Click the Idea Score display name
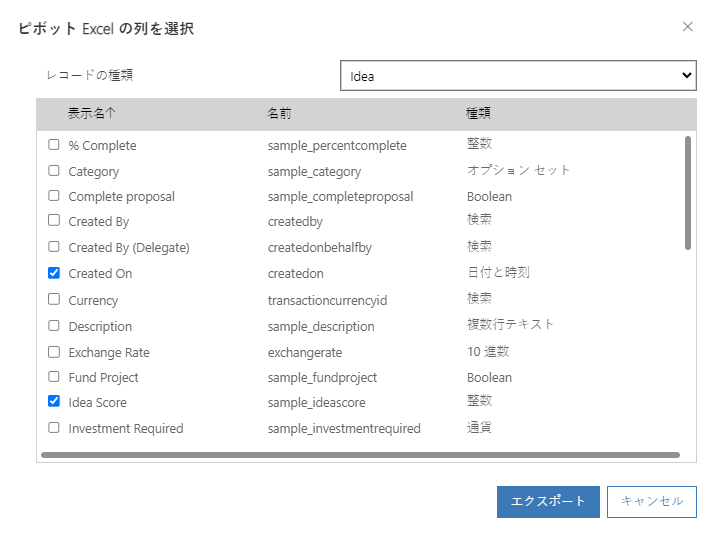 coord(97,402)
